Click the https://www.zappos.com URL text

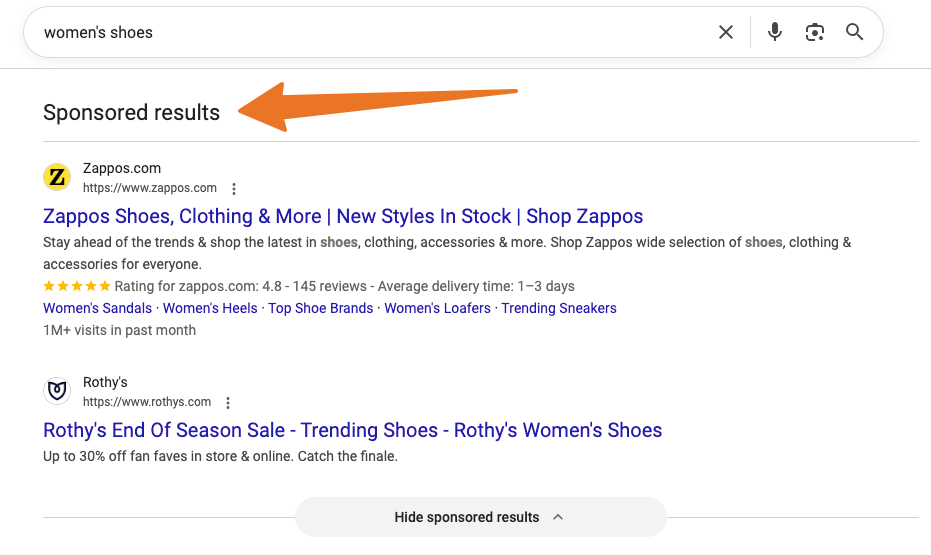point(150,188)
